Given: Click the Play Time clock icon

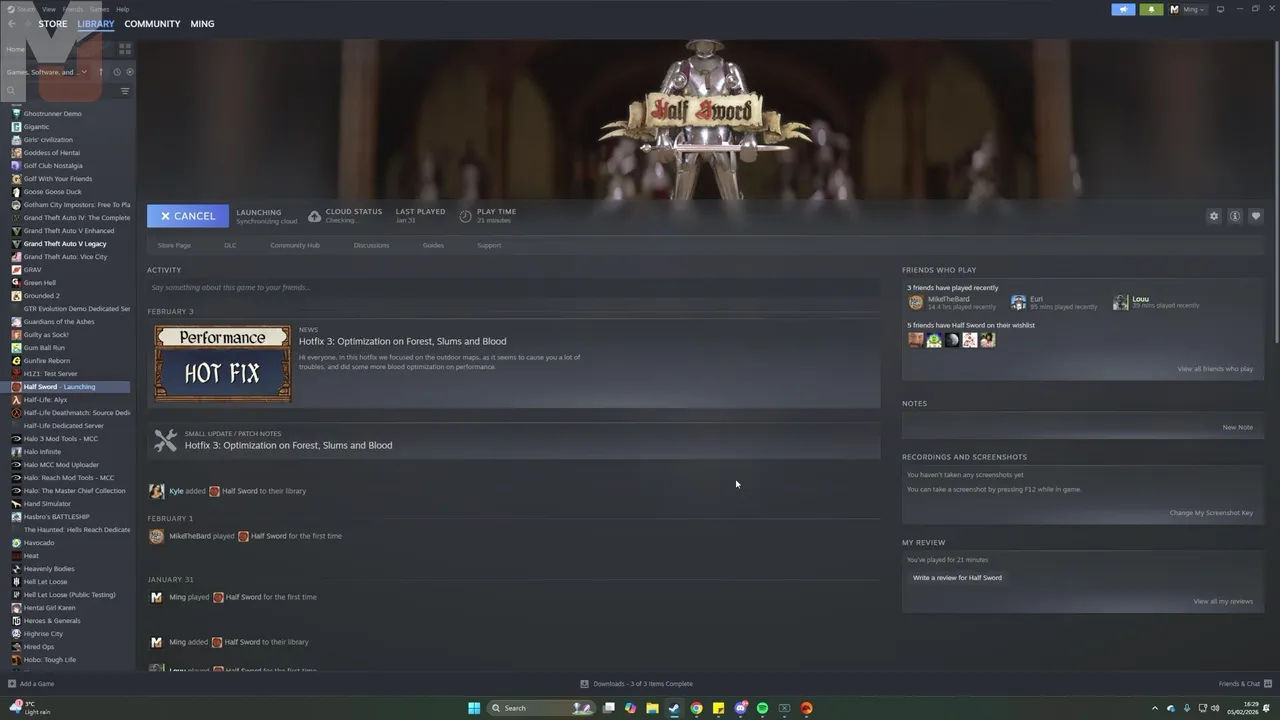Looking at the screenshot, I should point(466,216).
